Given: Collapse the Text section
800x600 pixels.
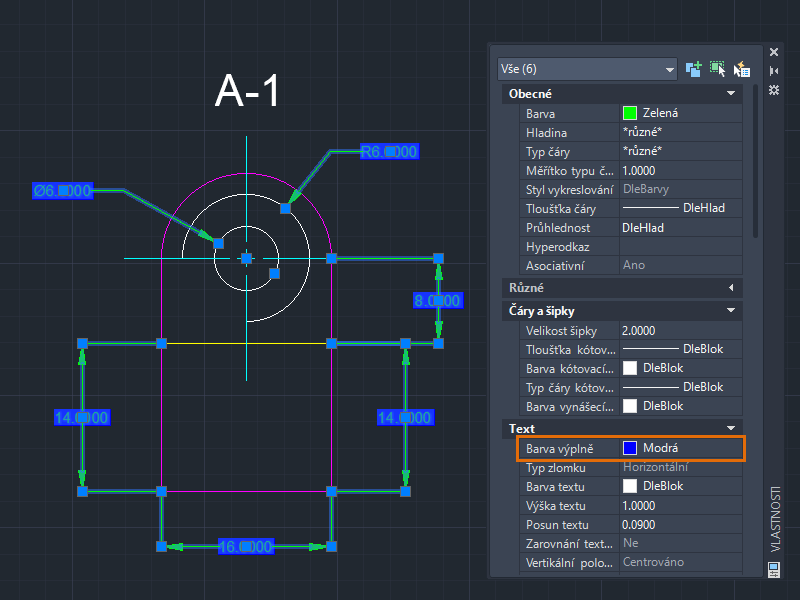Looking at the screenshot, I should click(x=731, y=428).
